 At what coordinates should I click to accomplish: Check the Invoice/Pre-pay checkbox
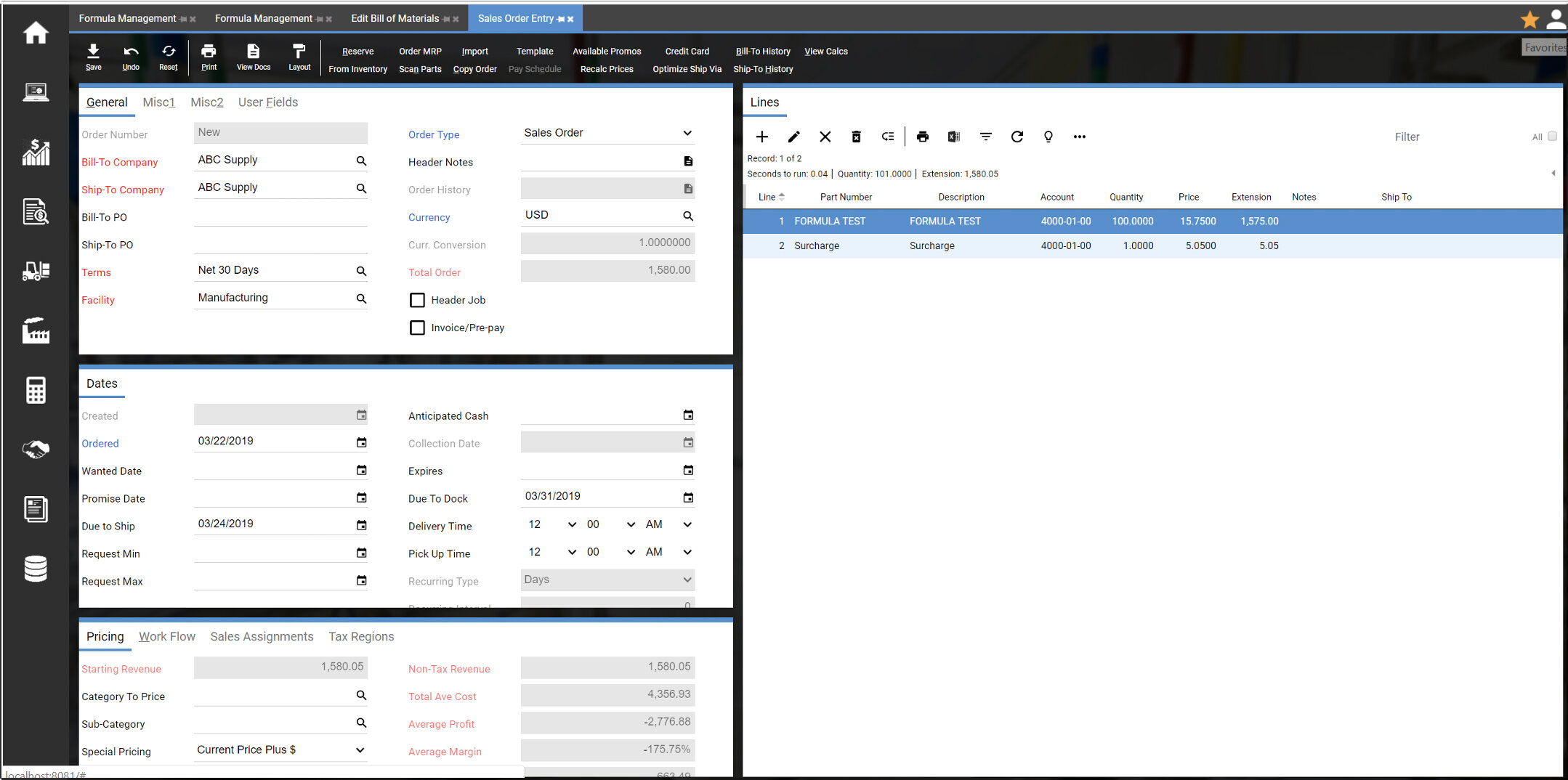point(418,328)
